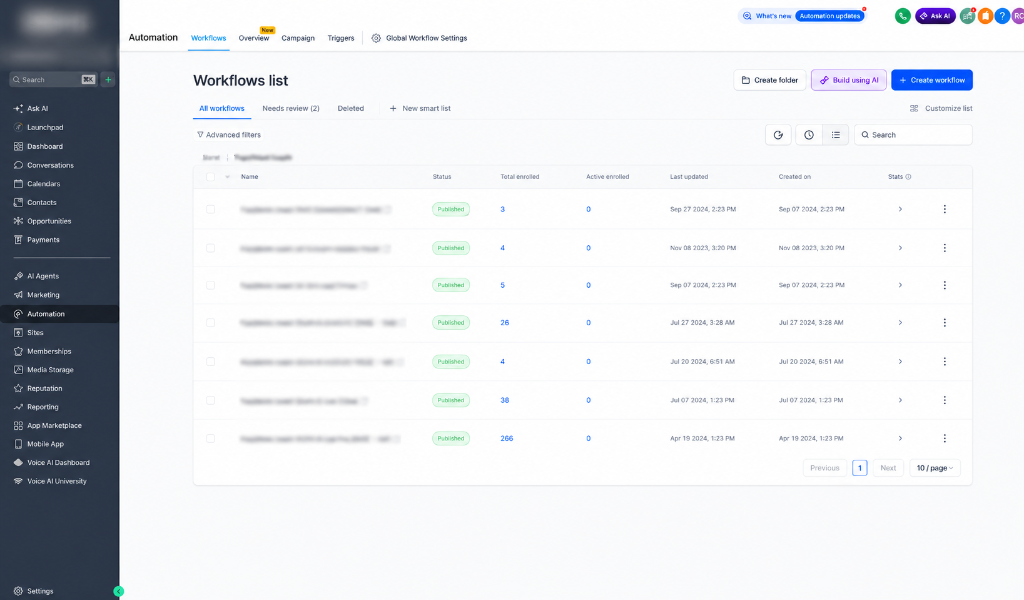Collapse sidebar with green arrow
Screen dimensions: 1024x600
pyautogui.click(x=118, y=592)
